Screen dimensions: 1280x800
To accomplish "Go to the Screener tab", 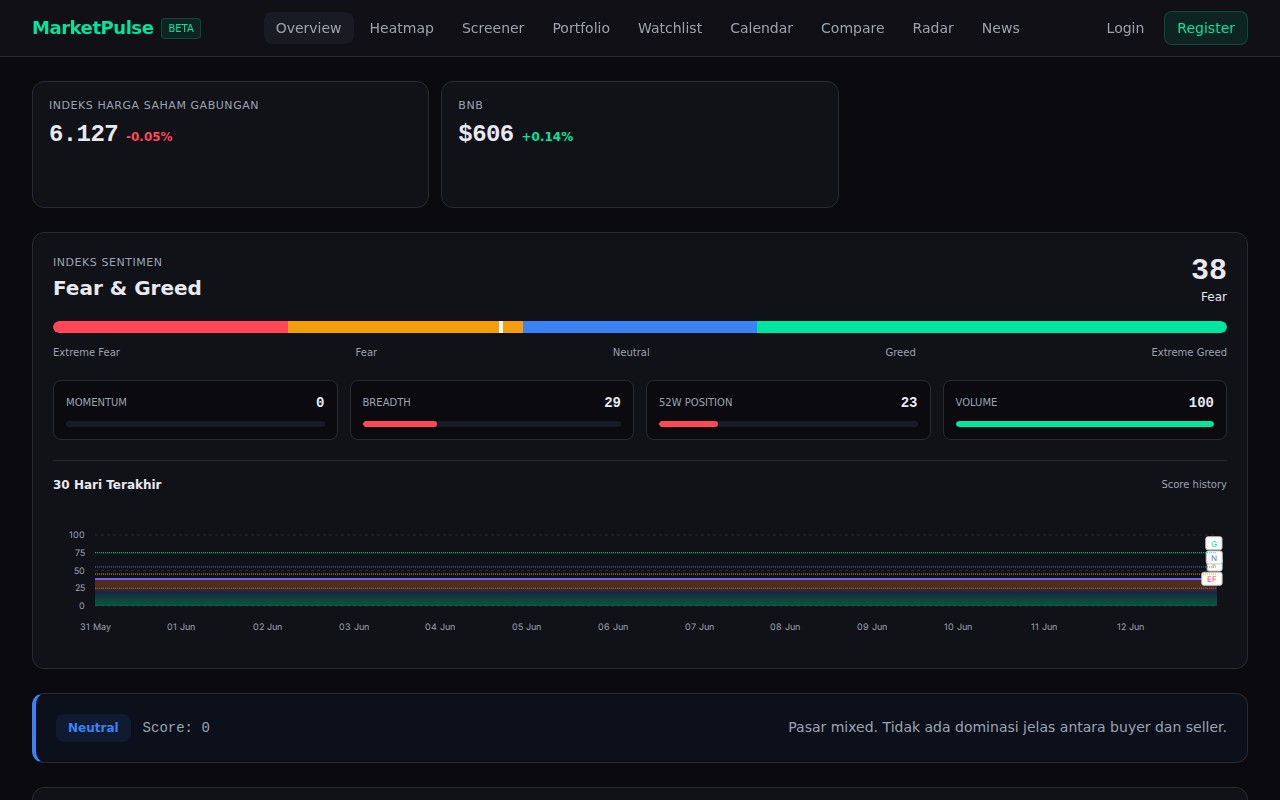I will click(493, 28).
